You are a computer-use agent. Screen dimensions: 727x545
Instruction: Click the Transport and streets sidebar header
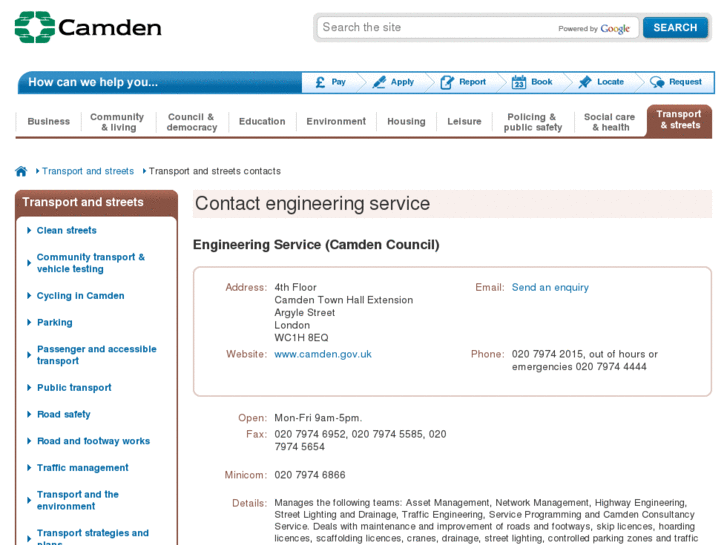(96, 202)
